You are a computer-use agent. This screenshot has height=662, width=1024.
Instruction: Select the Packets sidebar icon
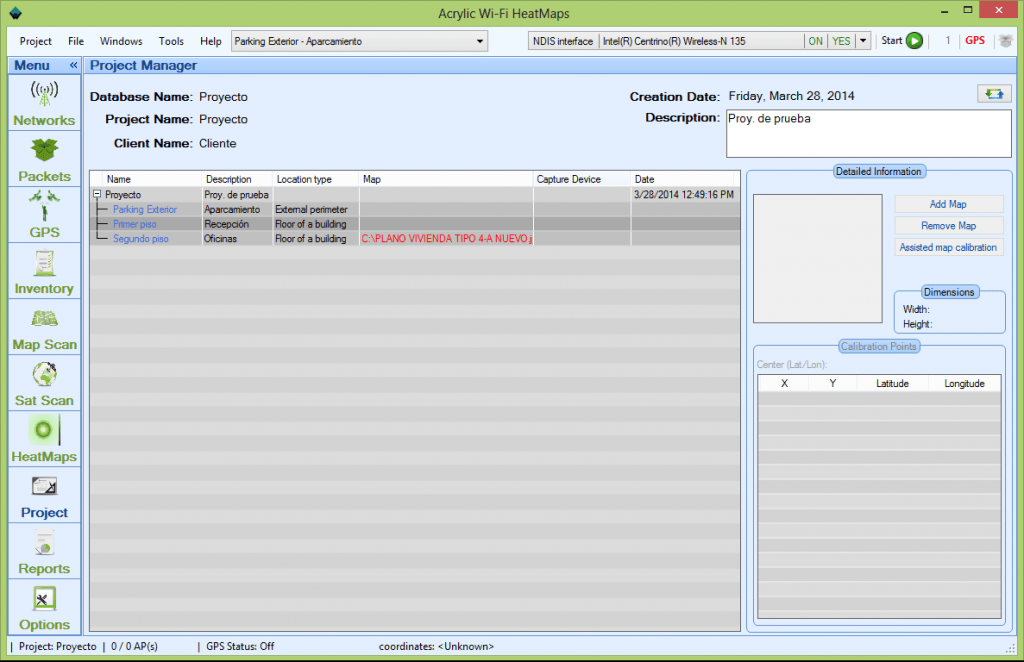43,159
